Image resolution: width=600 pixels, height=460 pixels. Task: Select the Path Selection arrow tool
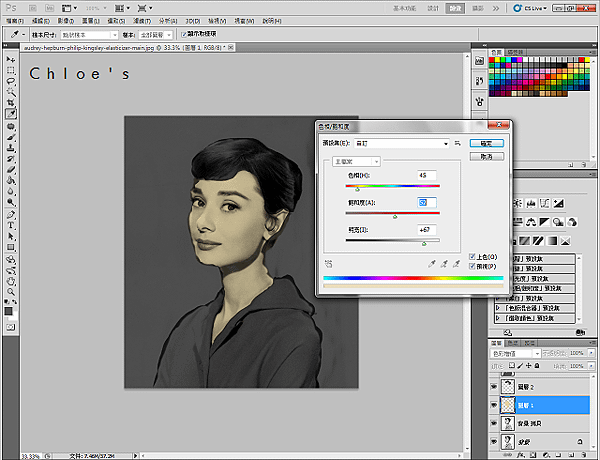tap(11, 236)
